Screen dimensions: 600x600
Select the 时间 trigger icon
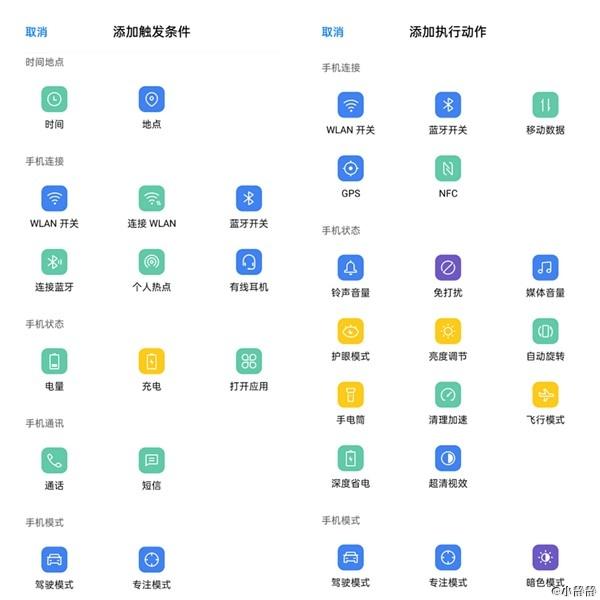pos(54,99)
